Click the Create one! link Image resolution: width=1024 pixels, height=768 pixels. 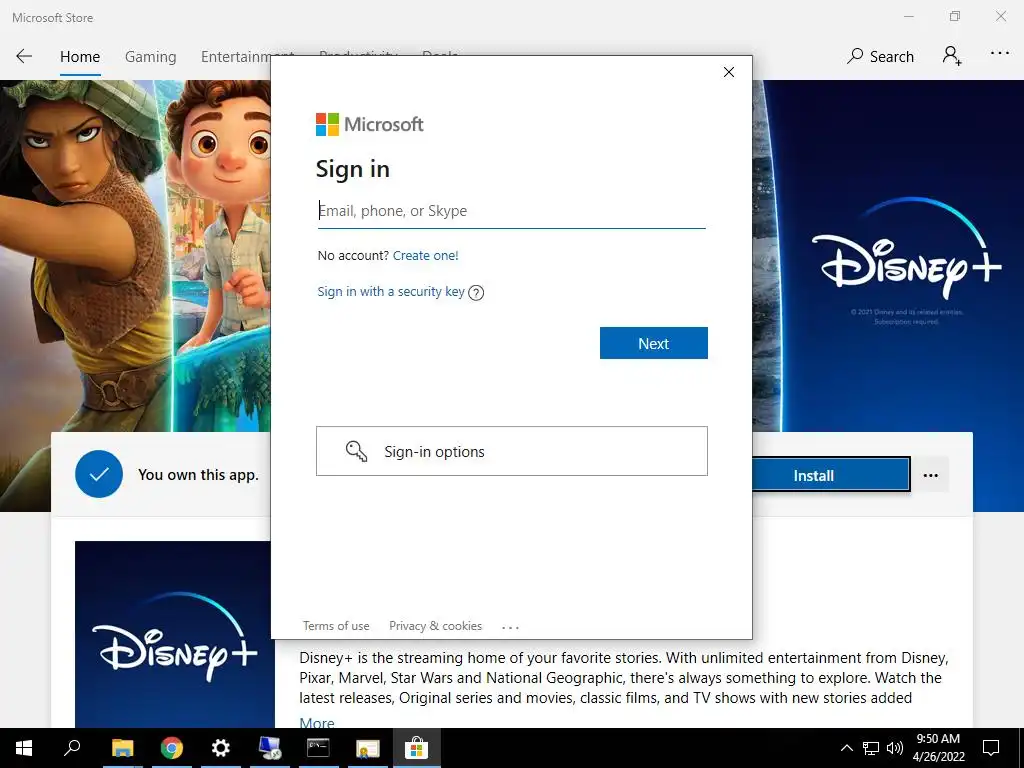point(426,255)
